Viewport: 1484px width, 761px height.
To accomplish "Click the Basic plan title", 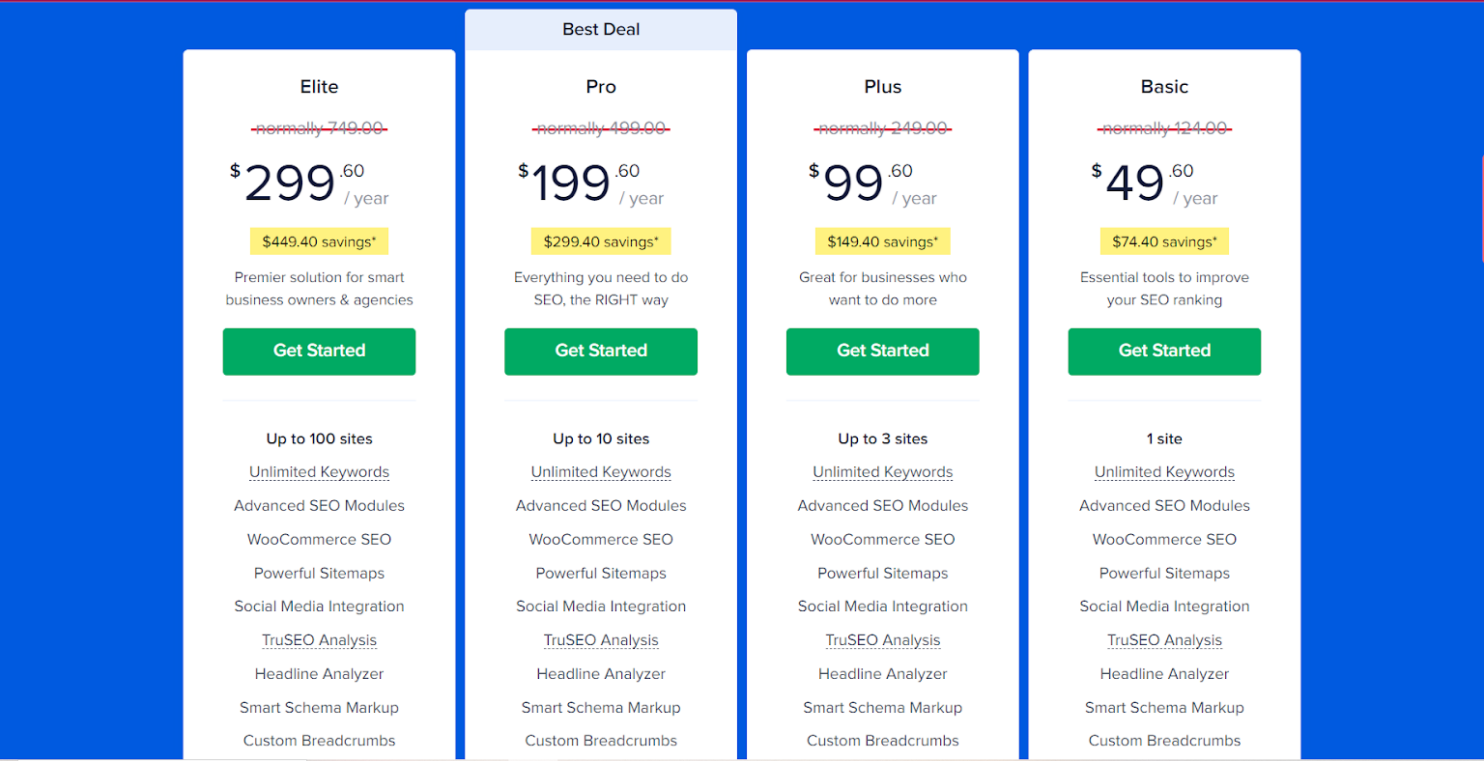I will click(1164, 86).
